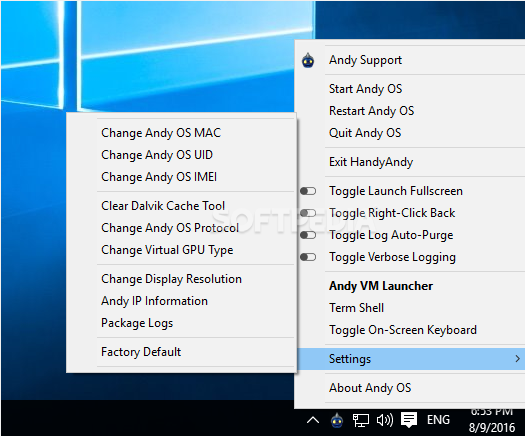This screenshot has width=525, height=436.
Task: Open the Action Center notification icon
Action: pyautogui.click(x=409, y=420)
